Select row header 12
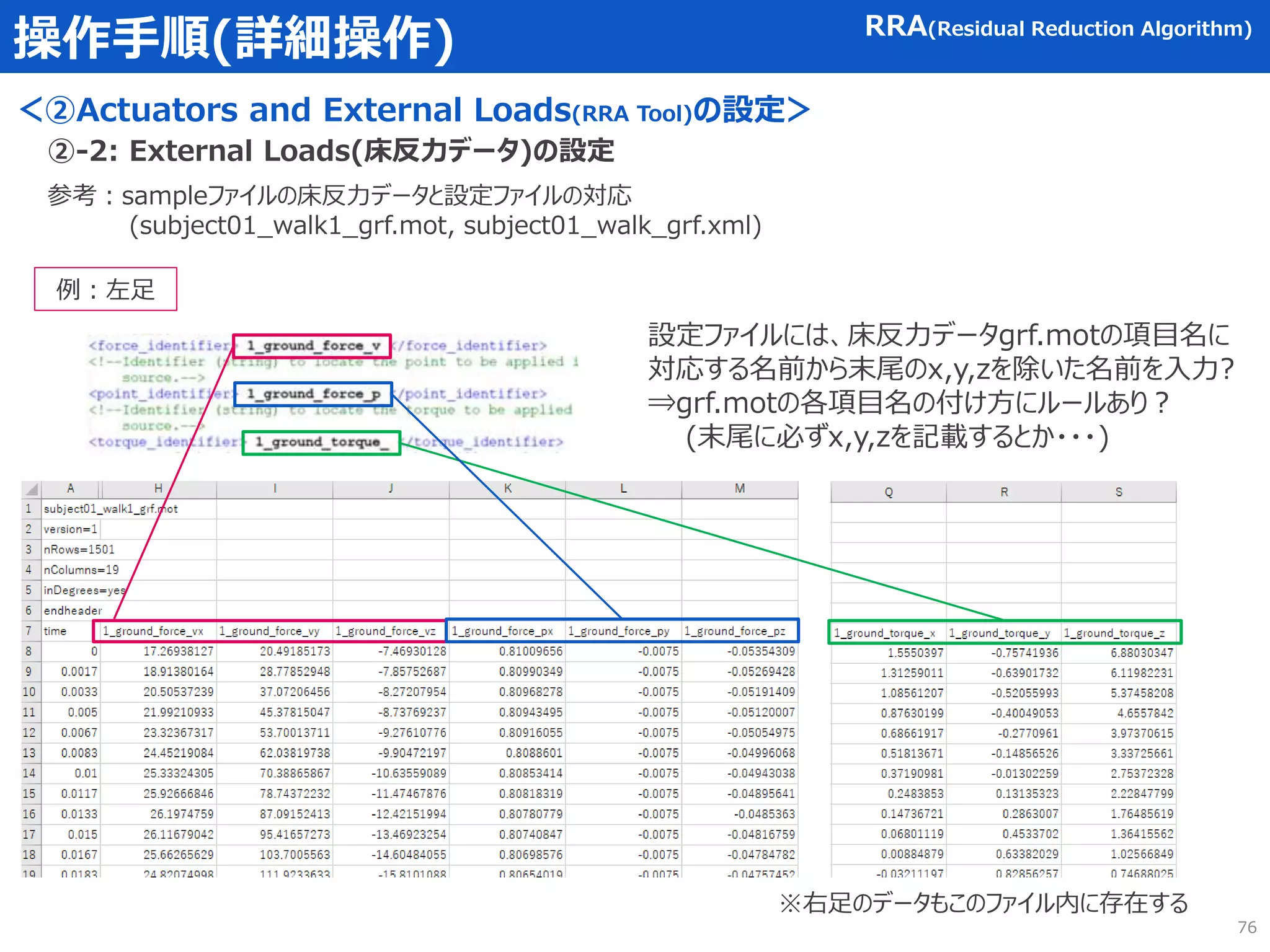Viewport: 1270px width, 952px height. (x=29, y=733)
